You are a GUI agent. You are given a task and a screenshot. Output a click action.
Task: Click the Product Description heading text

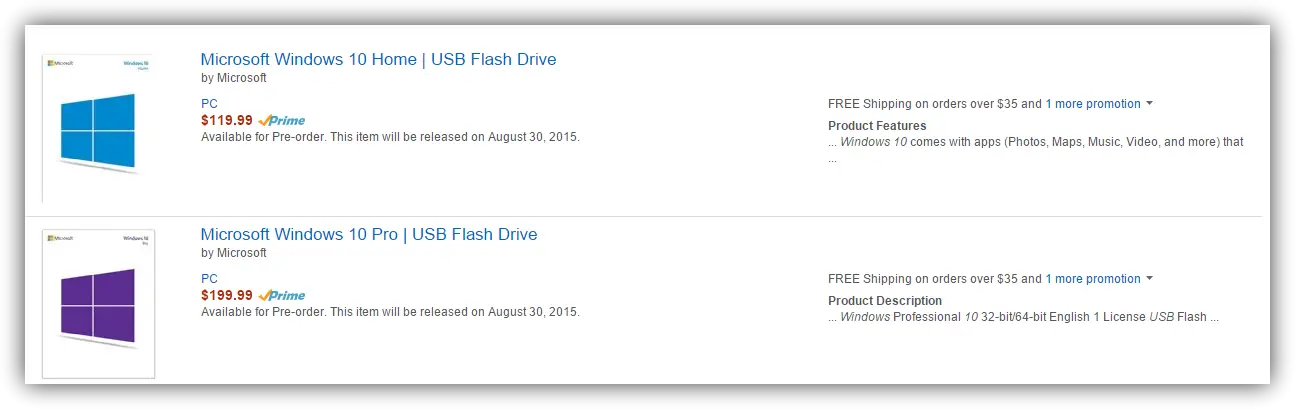click(x=885, y=301)
